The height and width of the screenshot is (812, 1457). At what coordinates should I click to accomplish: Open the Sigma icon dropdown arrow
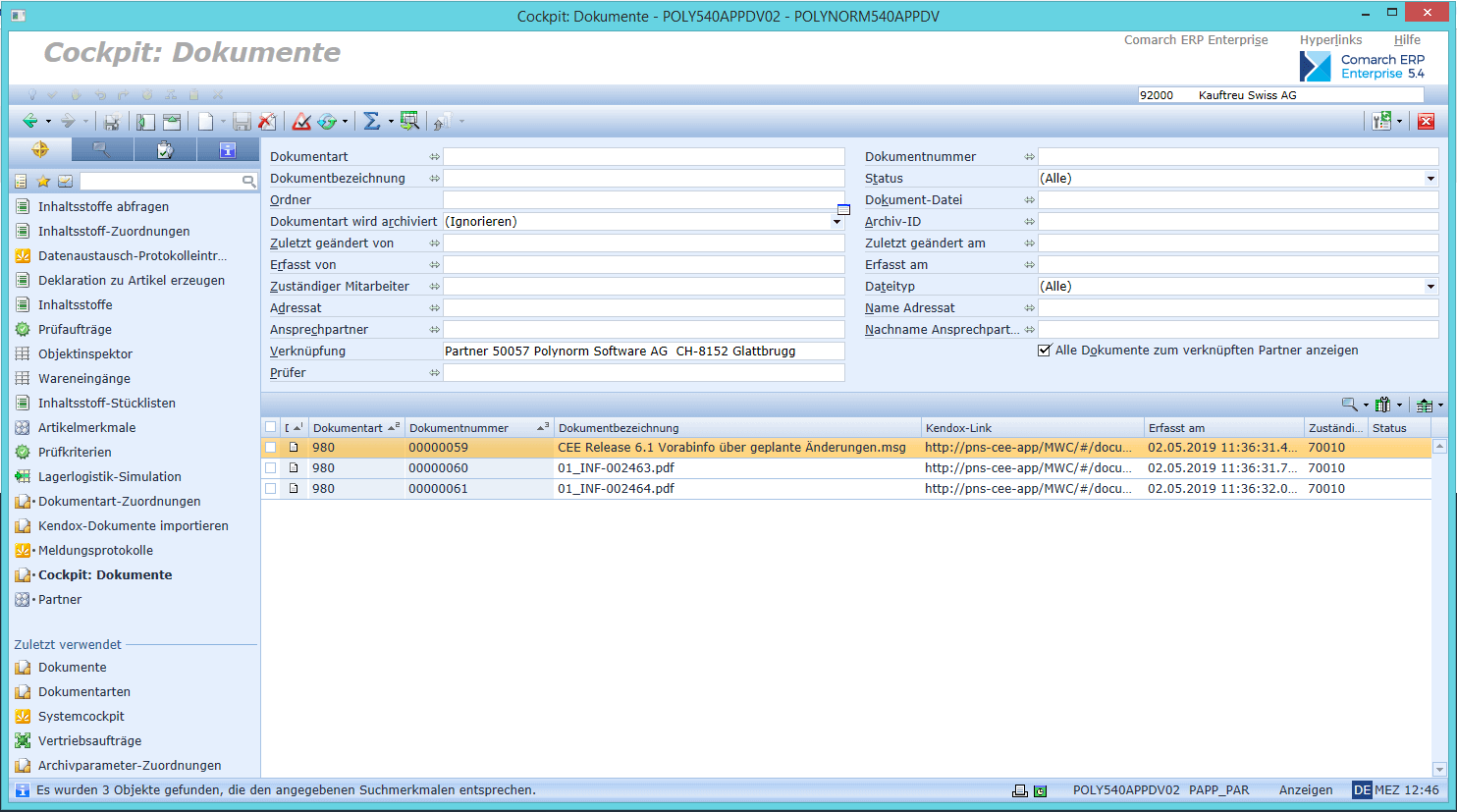[x=391, y=122]
